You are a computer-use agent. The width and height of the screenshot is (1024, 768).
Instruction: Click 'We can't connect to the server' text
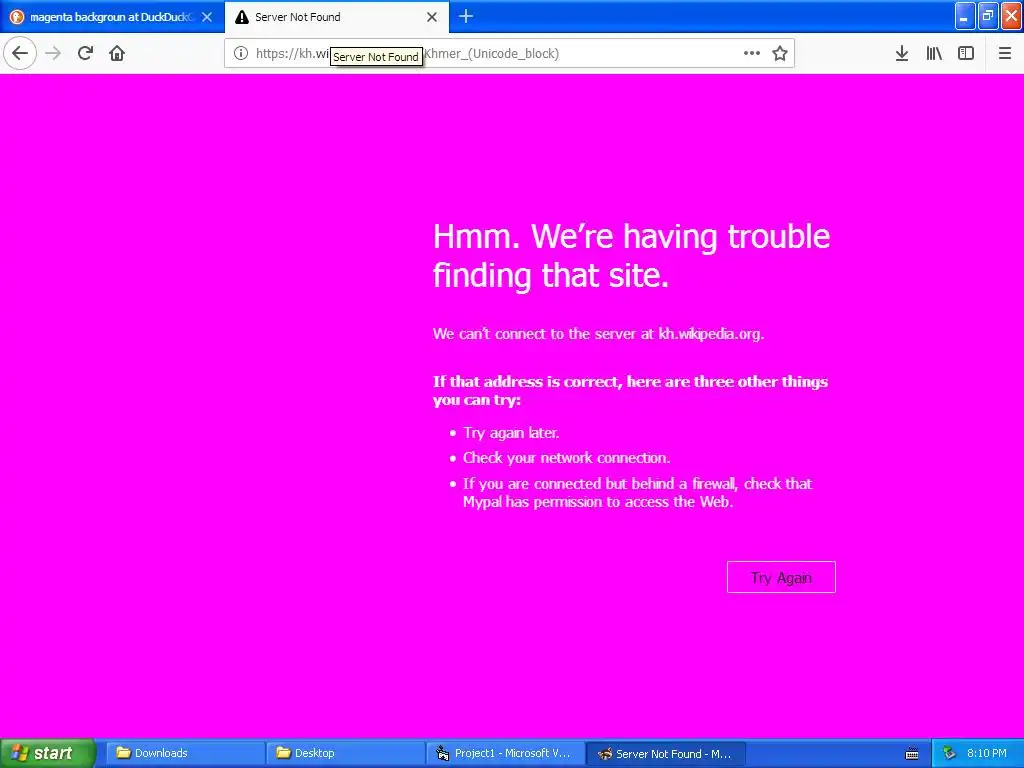598,334
